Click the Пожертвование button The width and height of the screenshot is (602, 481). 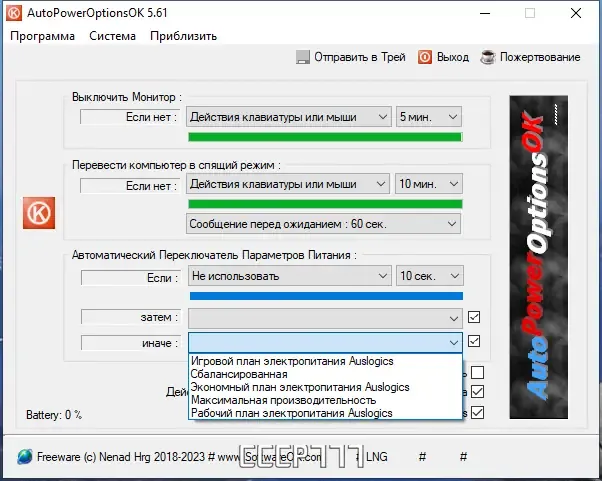click(x=530, y=57)
